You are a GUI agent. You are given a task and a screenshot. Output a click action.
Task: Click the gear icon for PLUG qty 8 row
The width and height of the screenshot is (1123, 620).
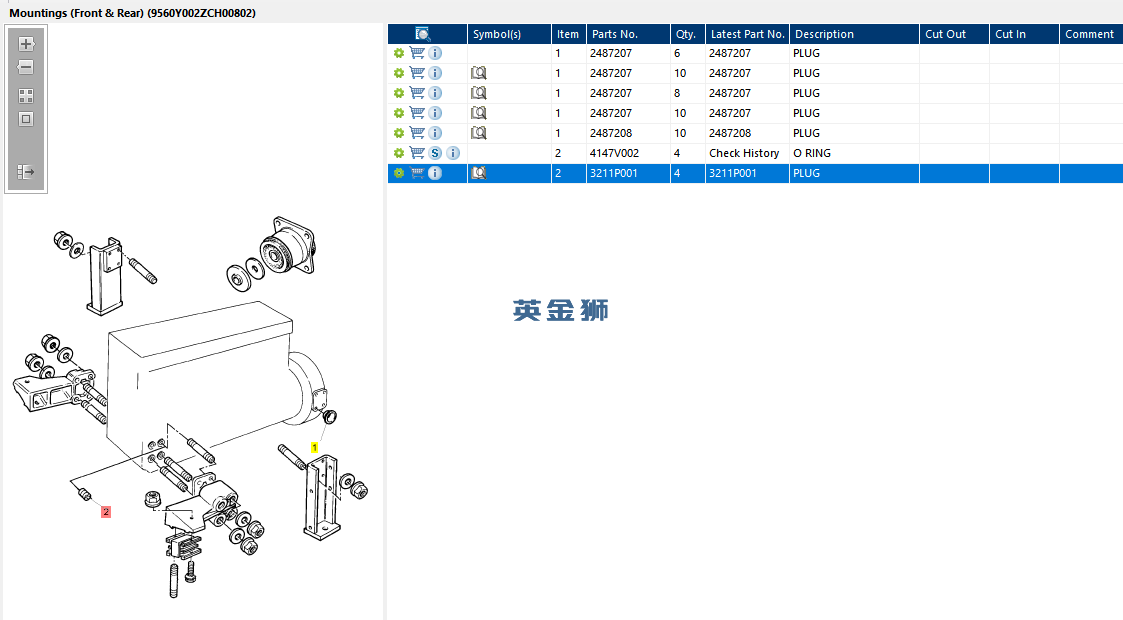tap(399, 93)
